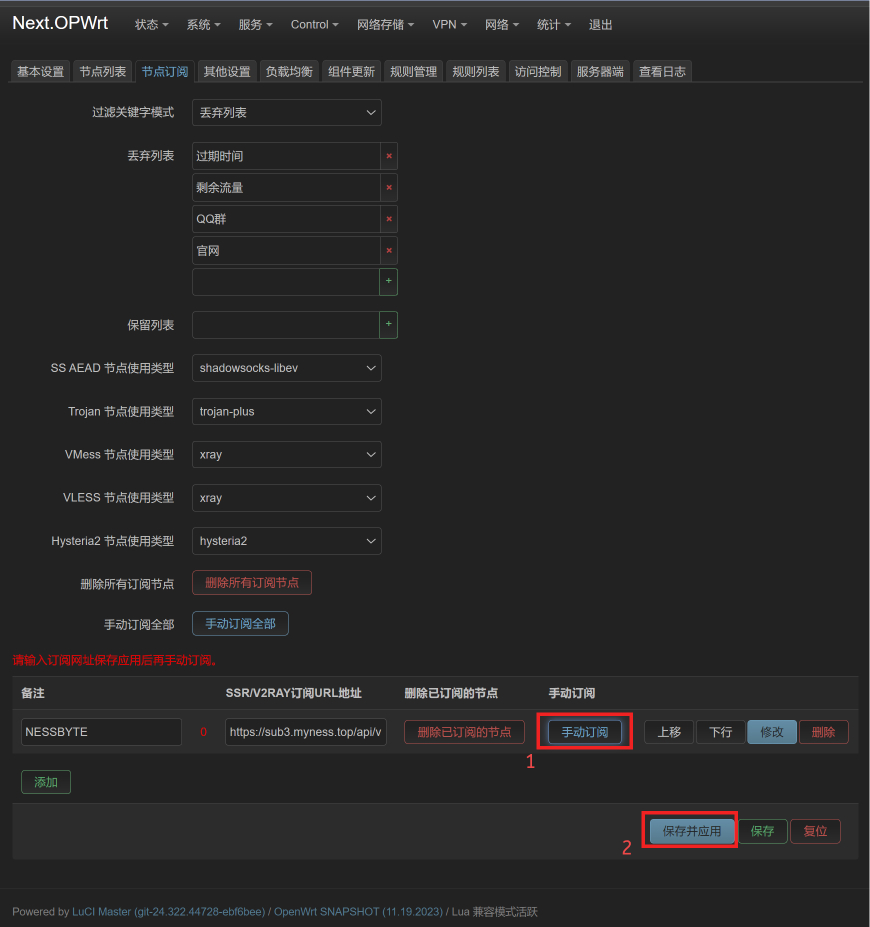
Task: Open the VLESS 节点使用类型 dropdown
Action: tap(286, 498)
